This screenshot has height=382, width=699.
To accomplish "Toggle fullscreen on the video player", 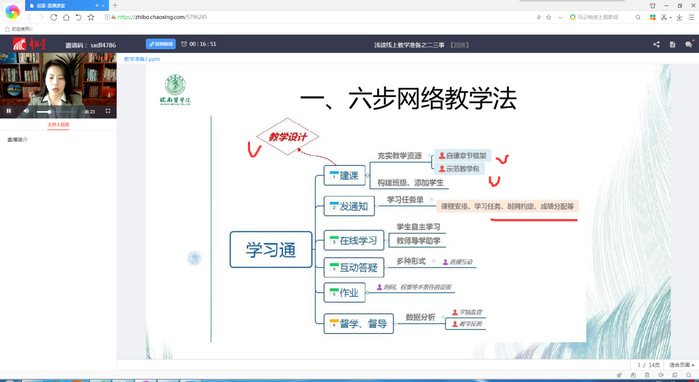I will click(x=108, y=111).
